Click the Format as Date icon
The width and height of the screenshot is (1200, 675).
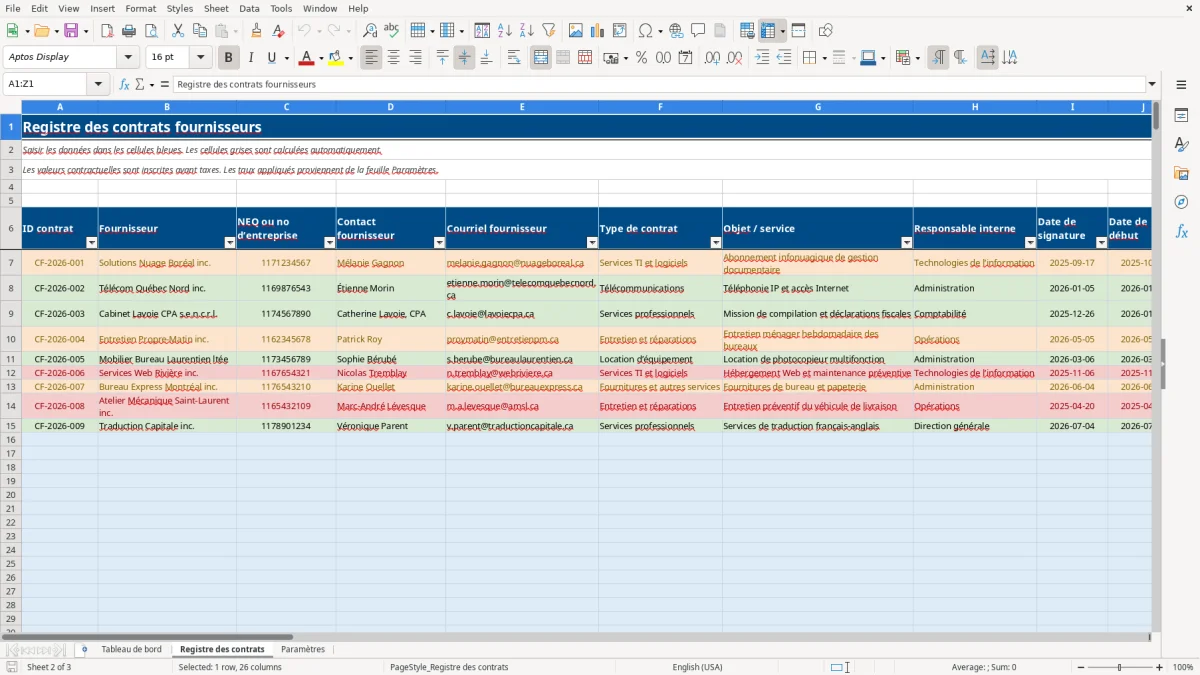(685, 58)
